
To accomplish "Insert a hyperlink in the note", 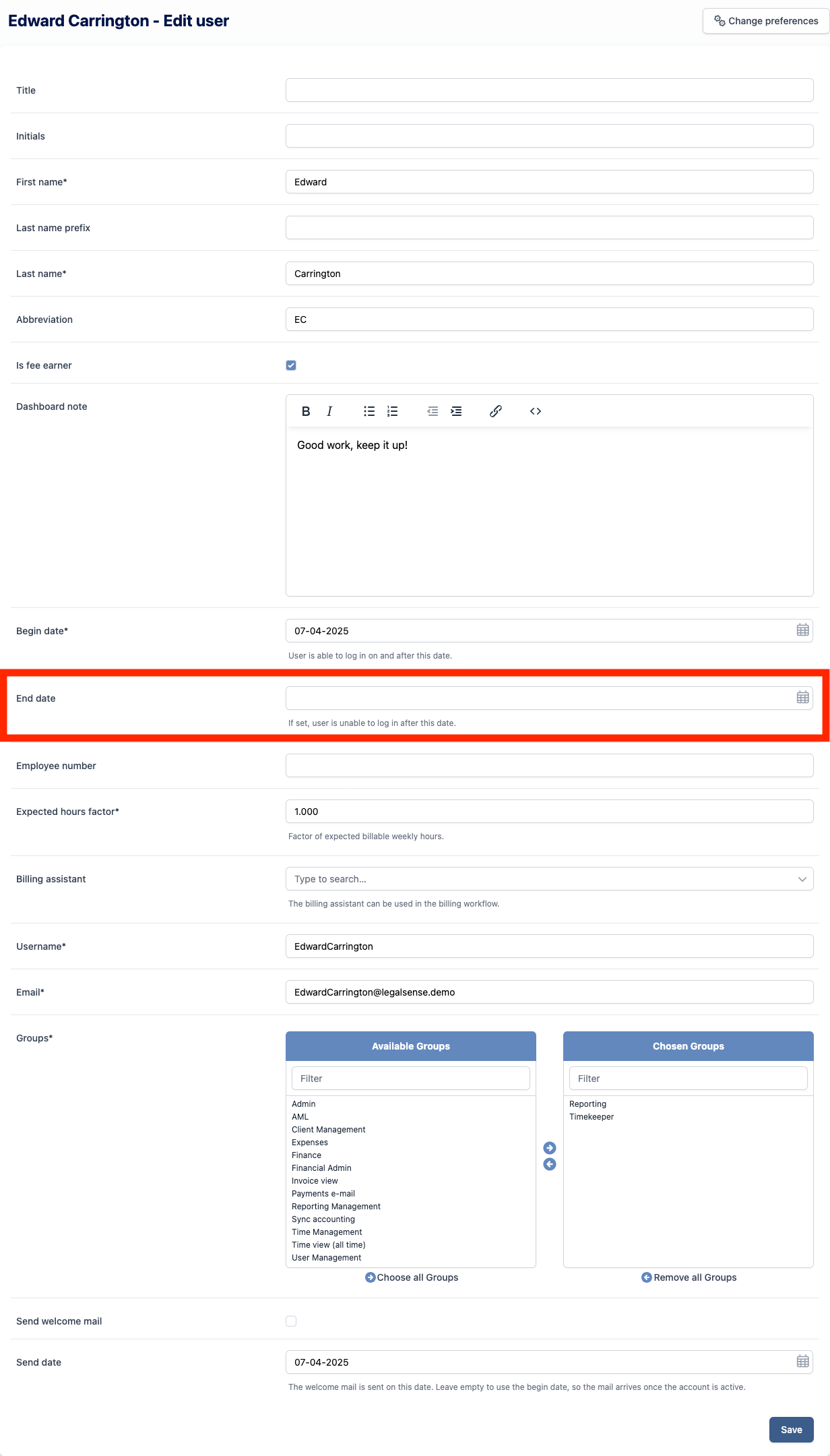I will [x=496, y=411].
